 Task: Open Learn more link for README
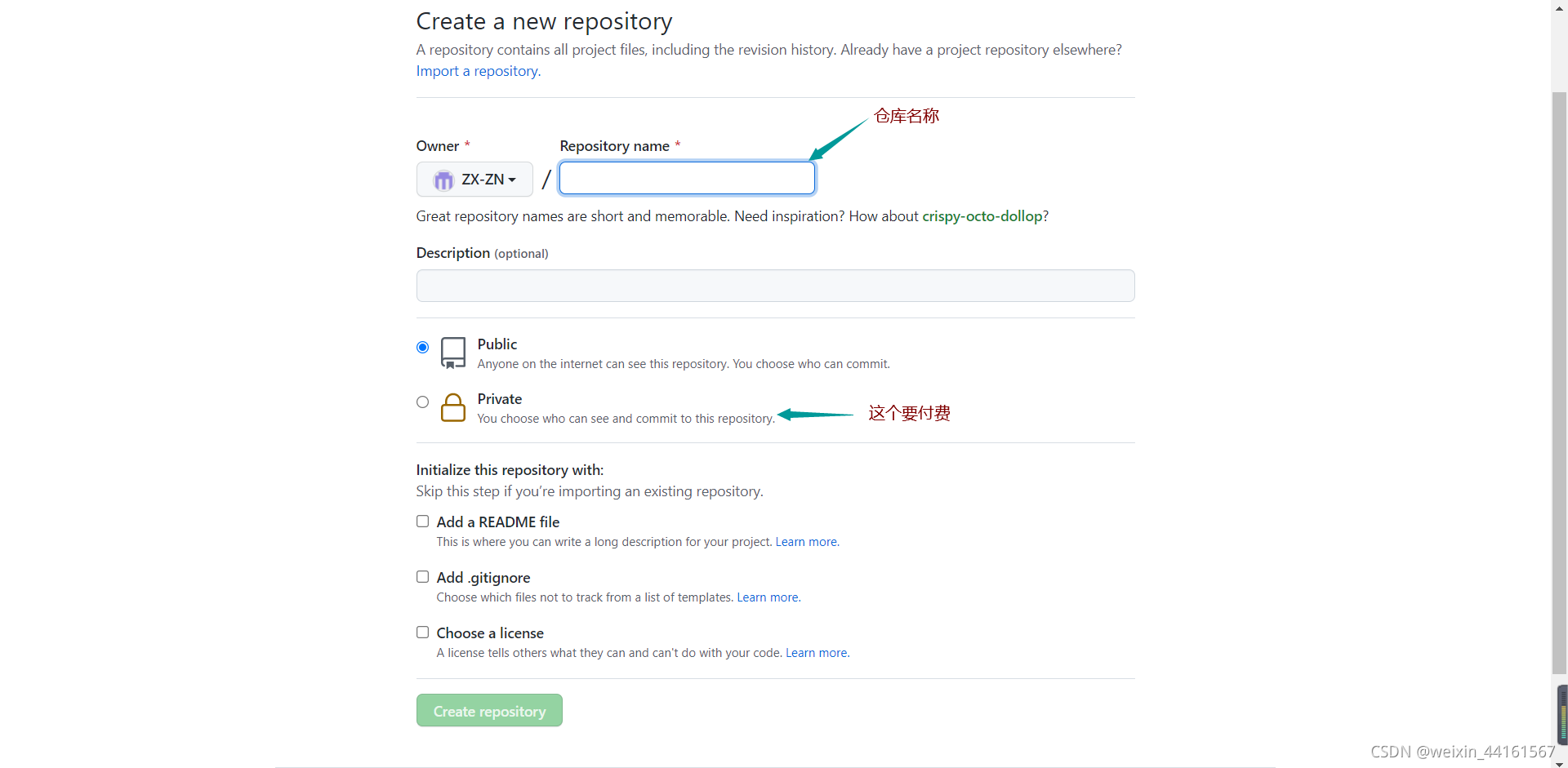pyautogui.click(x=807, y=542)
